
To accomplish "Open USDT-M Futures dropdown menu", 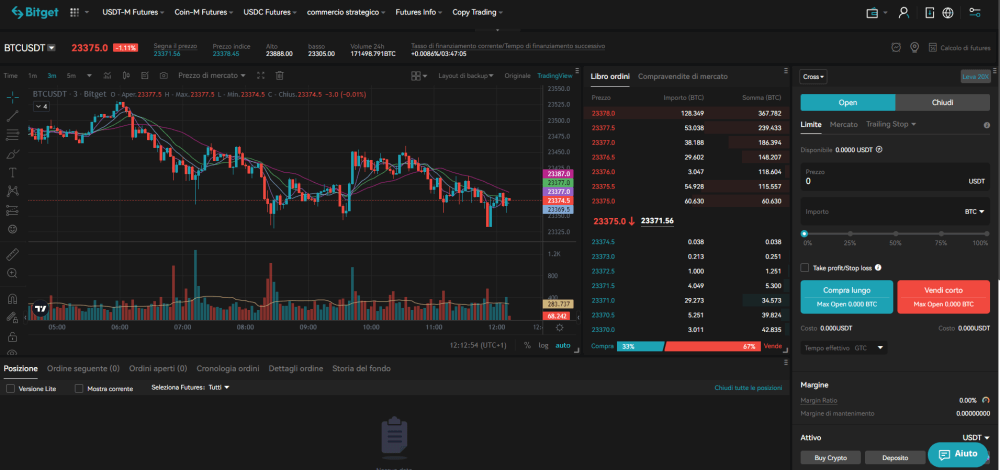I will (x=133, y=12).
